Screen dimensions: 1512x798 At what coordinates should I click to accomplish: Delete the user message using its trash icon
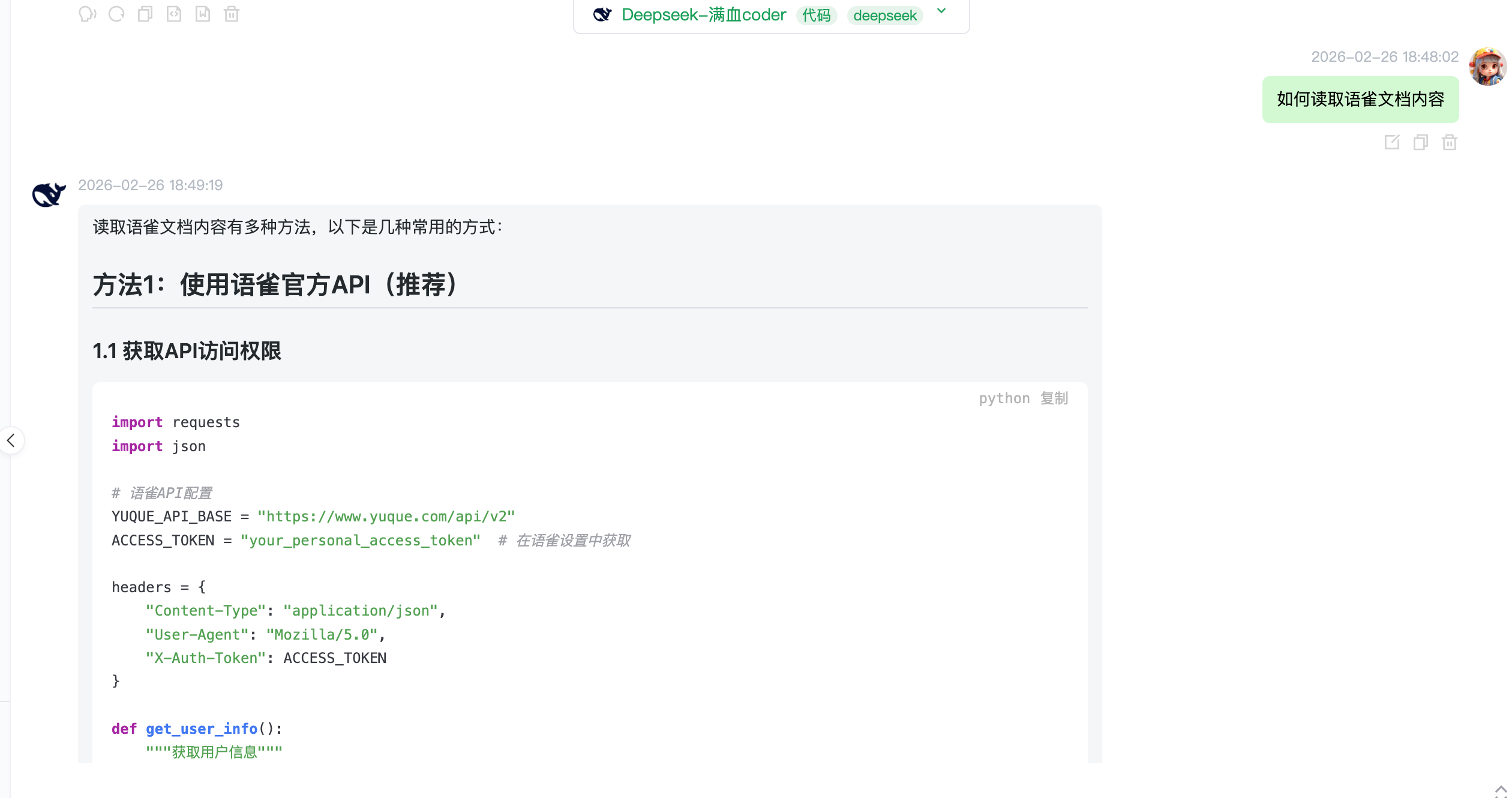pos(1450,142)
